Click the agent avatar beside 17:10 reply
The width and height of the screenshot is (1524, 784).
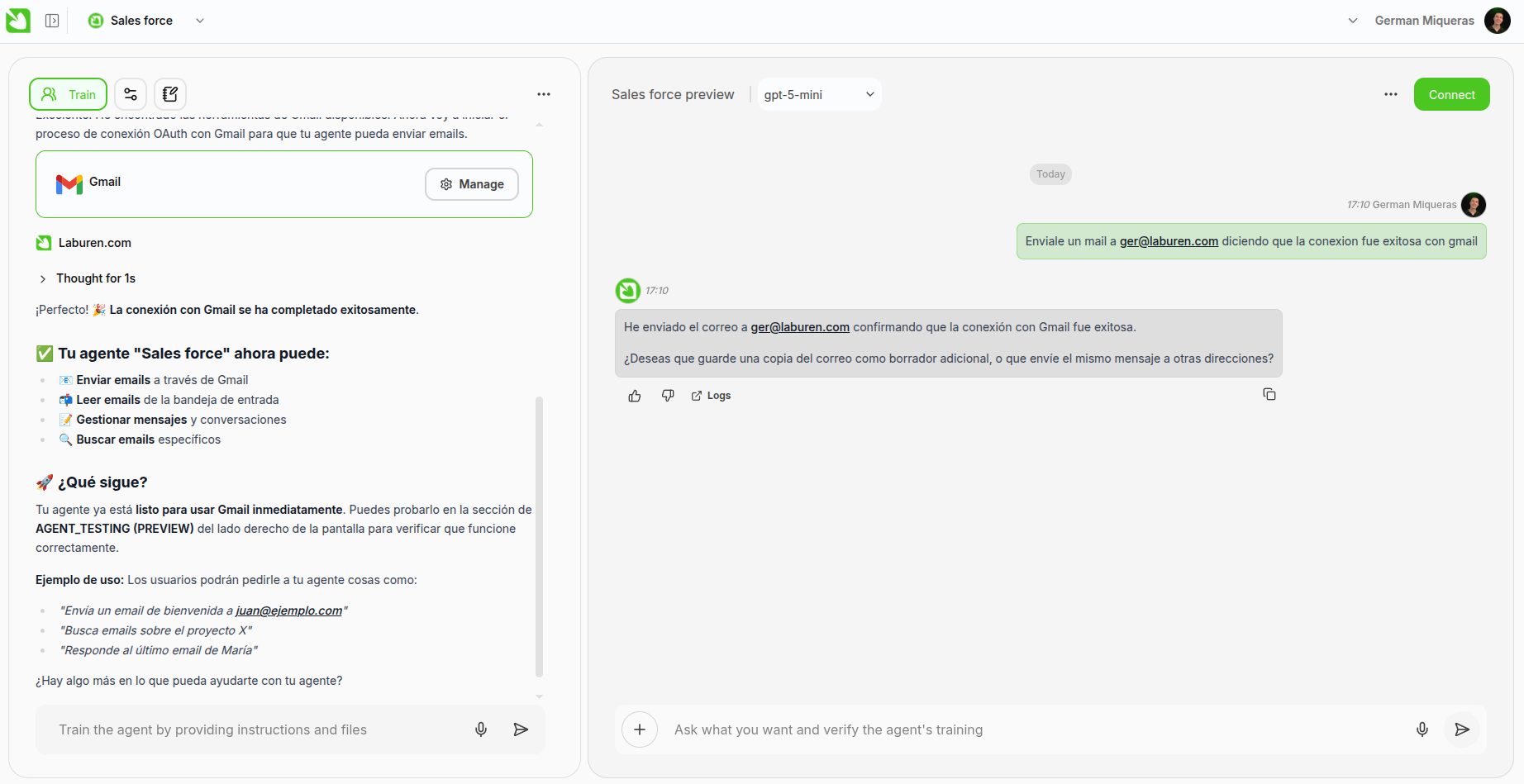(x=628, y=291)
